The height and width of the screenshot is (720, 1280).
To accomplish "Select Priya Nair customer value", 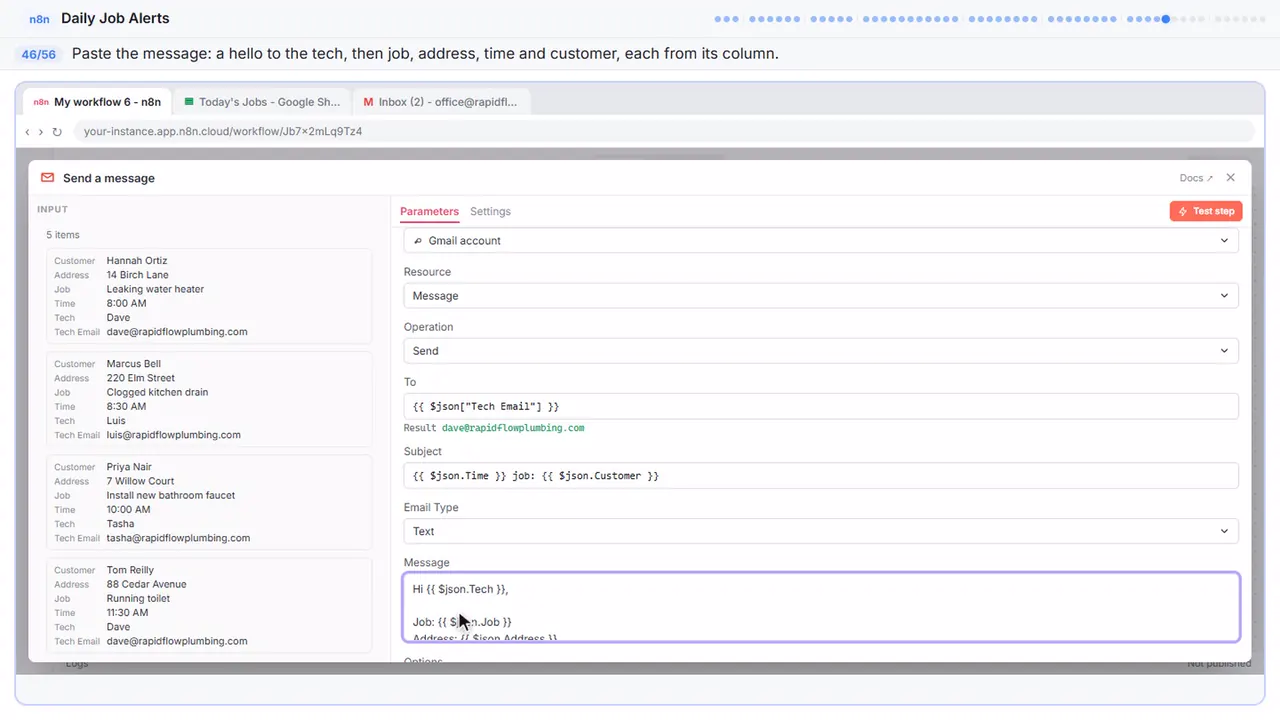I will 130,467.
